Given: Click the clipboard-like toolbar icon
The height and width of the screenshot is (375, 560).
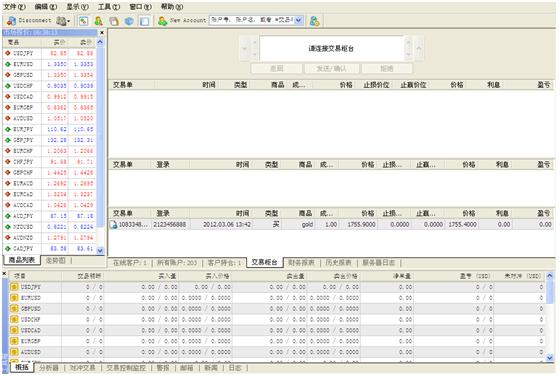Looking at the screenshot, I should (x=114, y=21).
